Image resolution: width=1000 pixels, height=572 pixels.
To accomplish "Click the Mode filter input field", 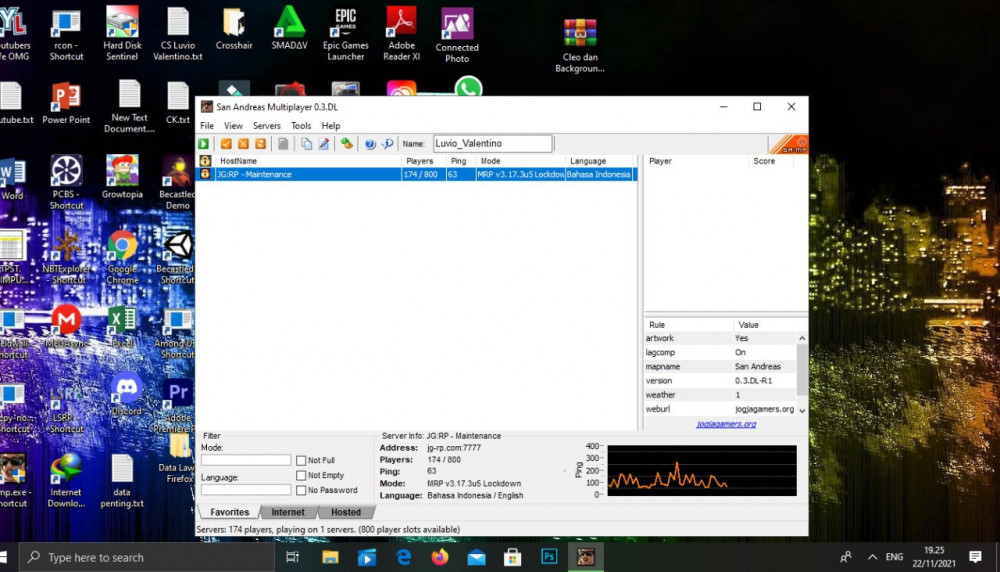I will point(246,460).
